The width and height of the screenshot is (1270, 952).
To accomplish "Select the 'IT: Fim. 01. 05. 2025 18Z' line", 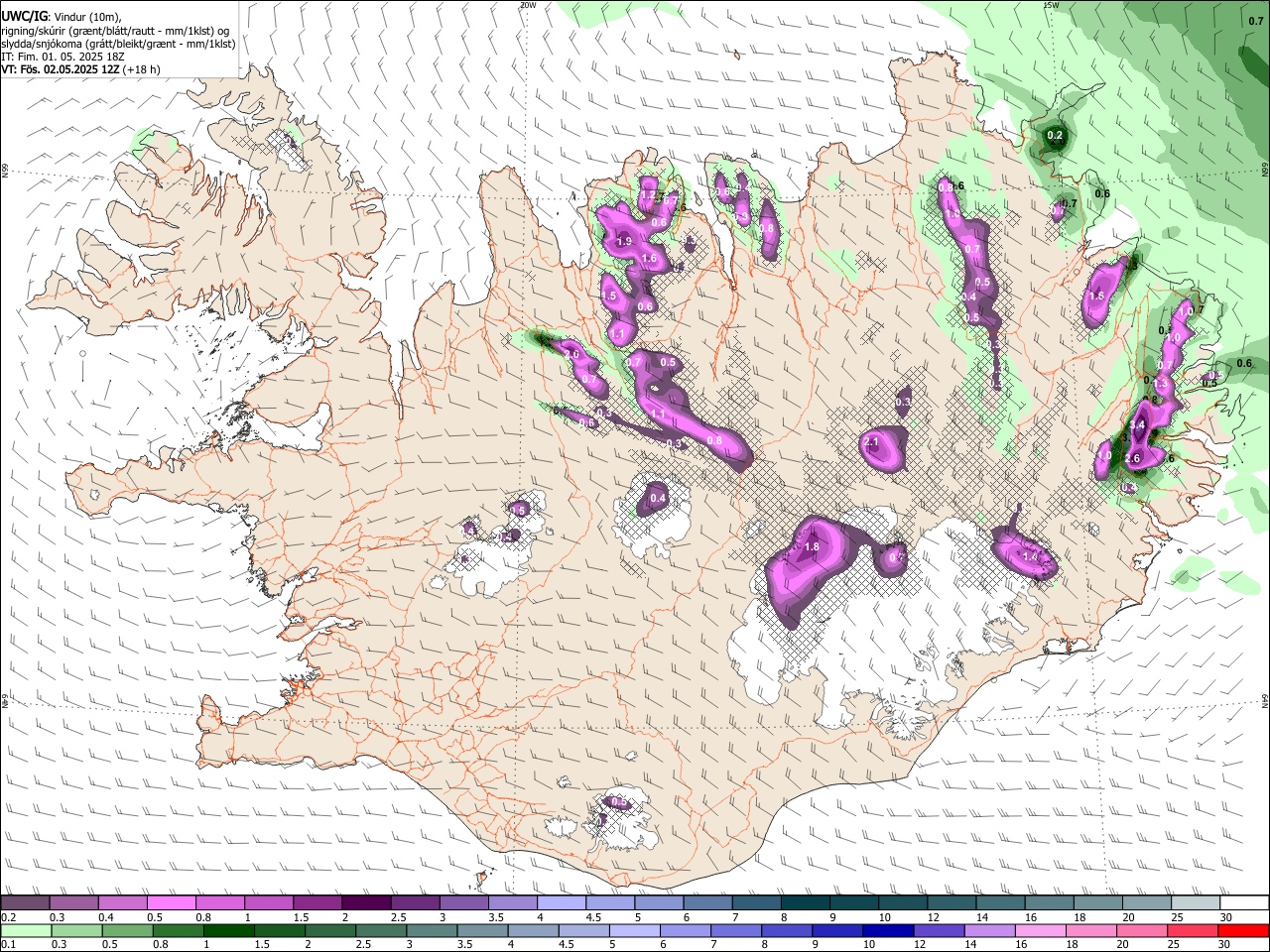I will pyautogui.click(x=63, y=57).
